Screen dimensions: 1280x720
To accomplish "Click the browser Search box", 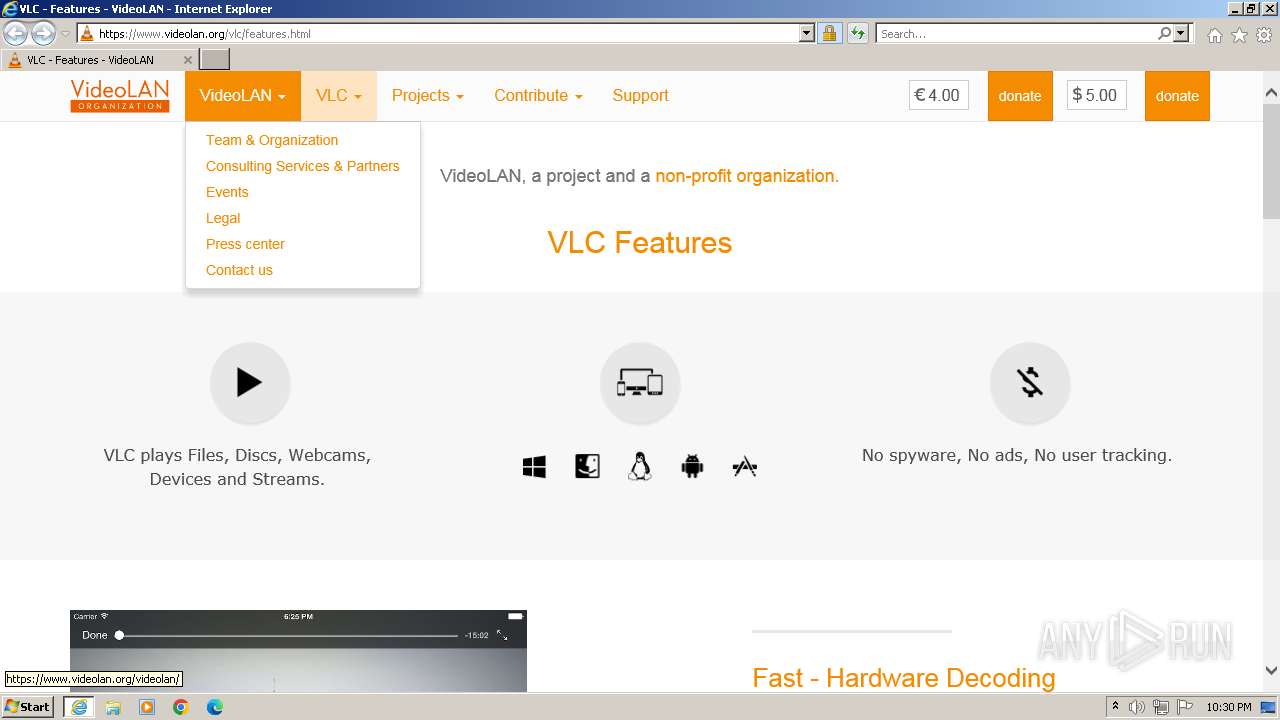I will 1016,33.
